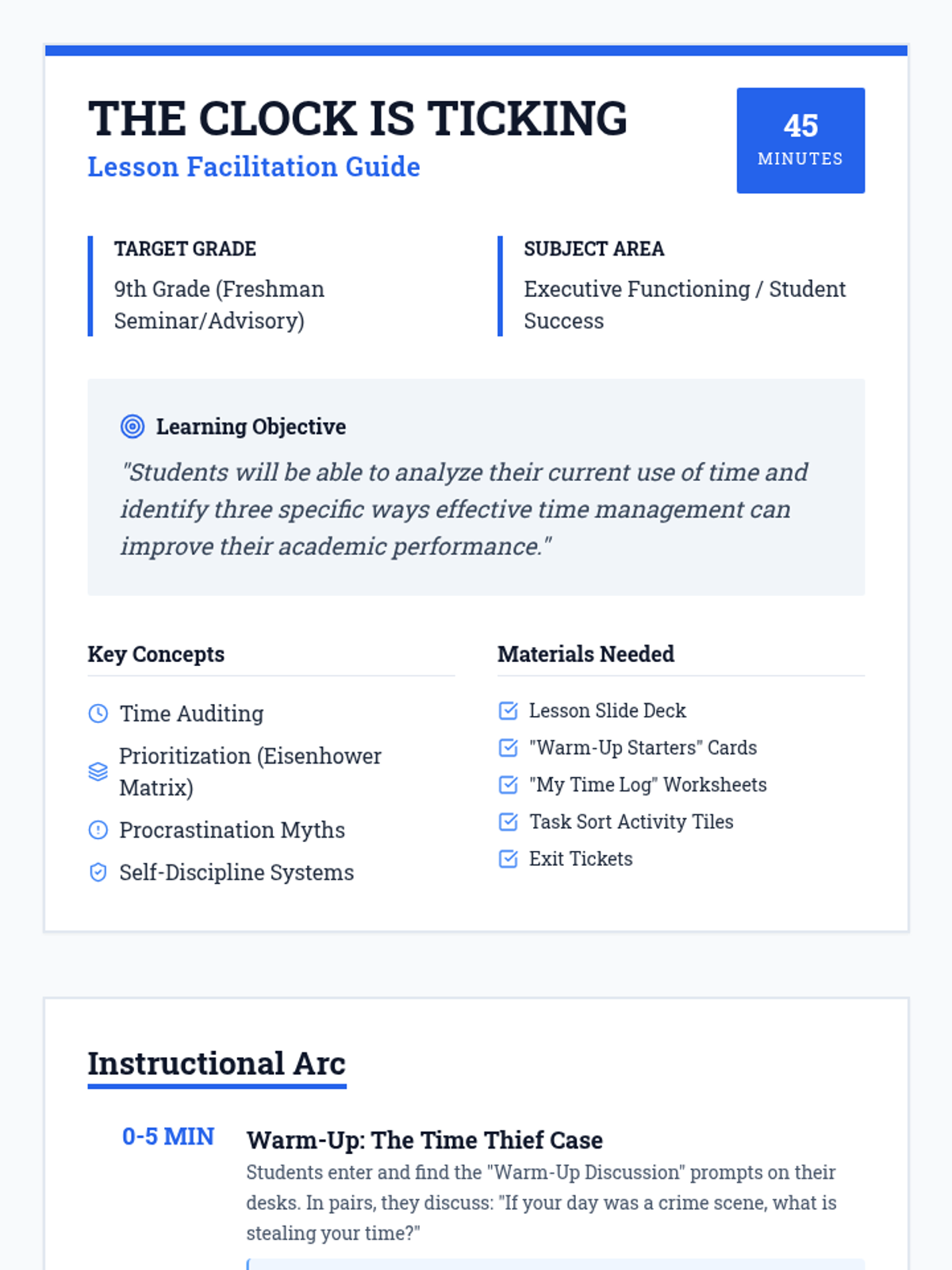Click the layers icon beside Prioritization
Screen dimensions: 952x1270
[98, 772]
